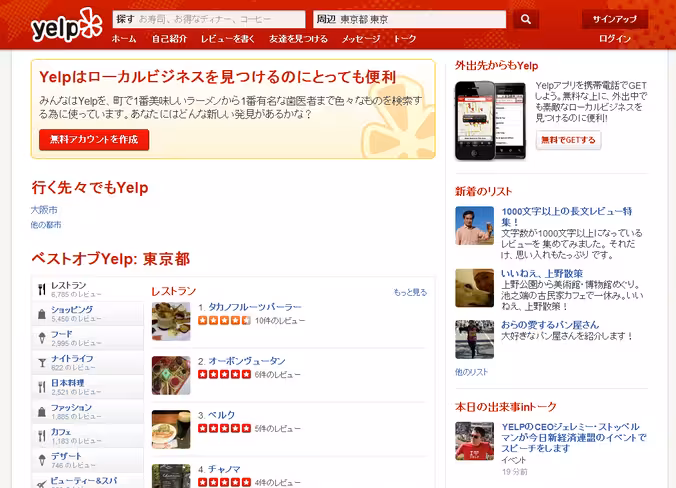Click the runner thumbnail for おらの愛するパン屋さん

tap(475, 339)
